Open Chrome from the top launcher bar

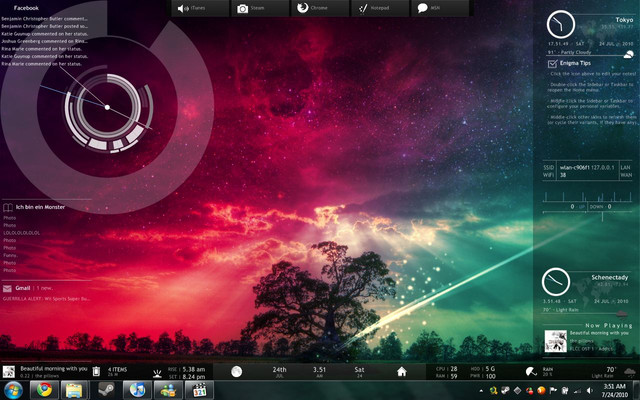(x=320, y=8)
